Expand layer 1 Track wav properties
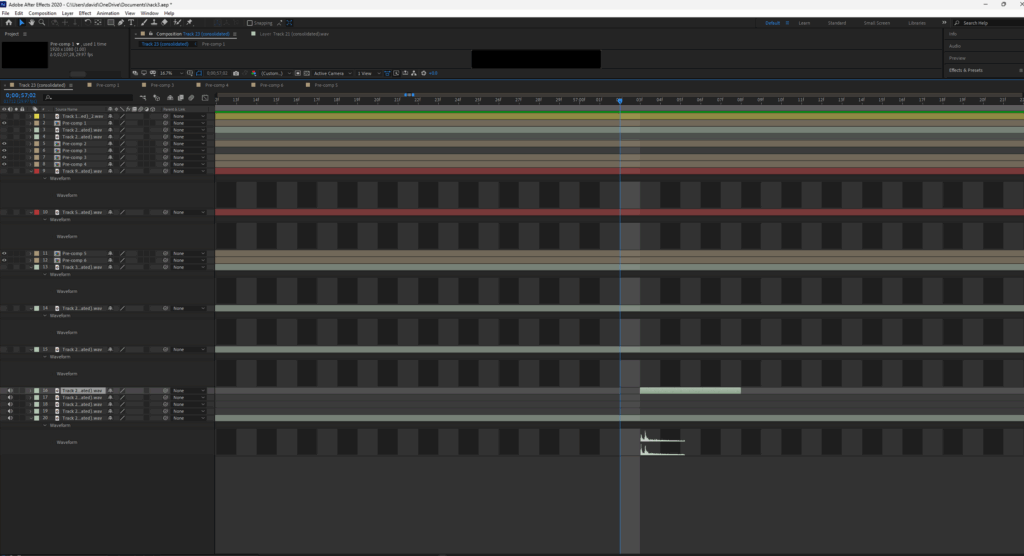 click(x=30, y=116)
